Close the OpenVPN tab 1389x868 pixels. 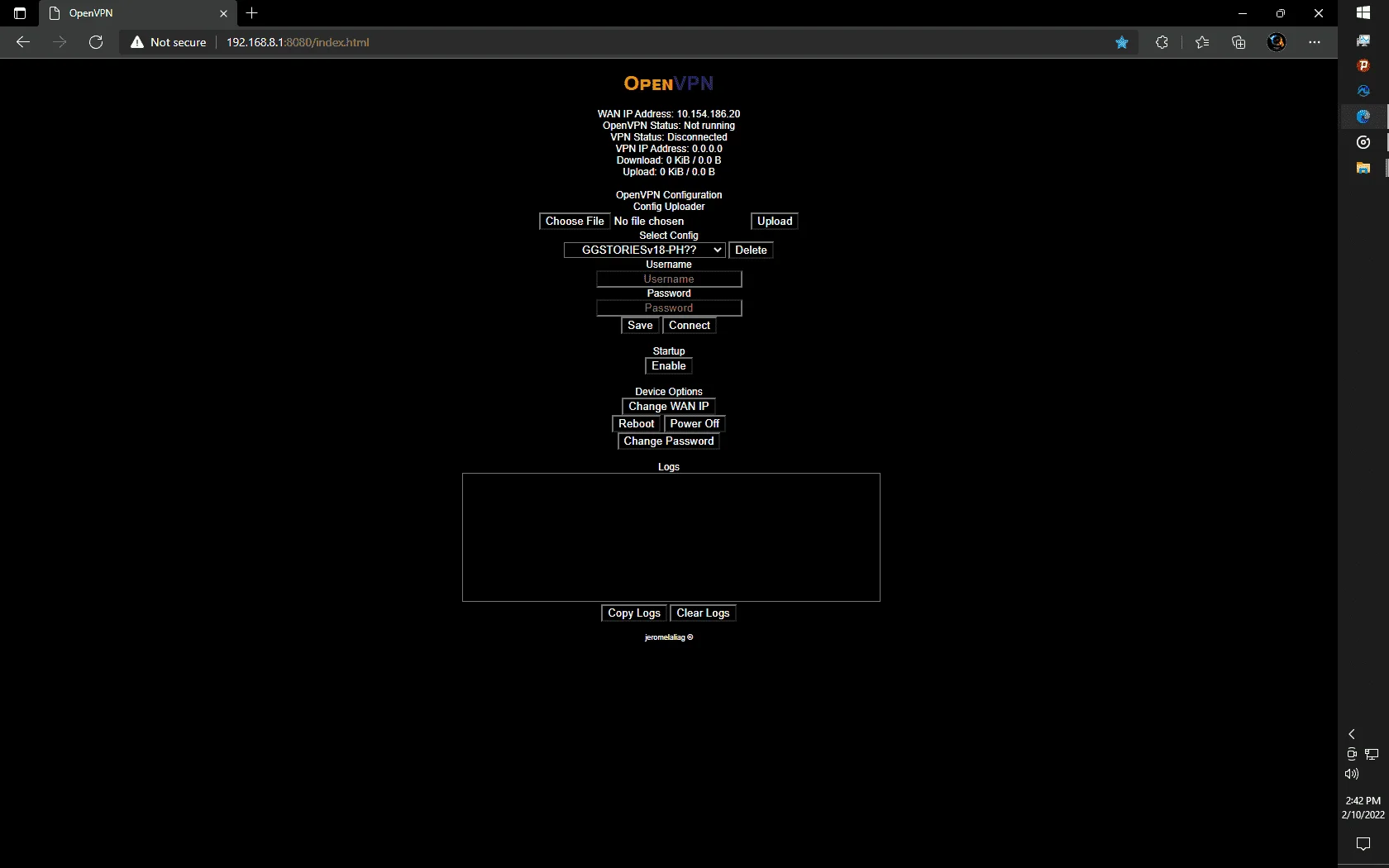(x=223, y=13)
